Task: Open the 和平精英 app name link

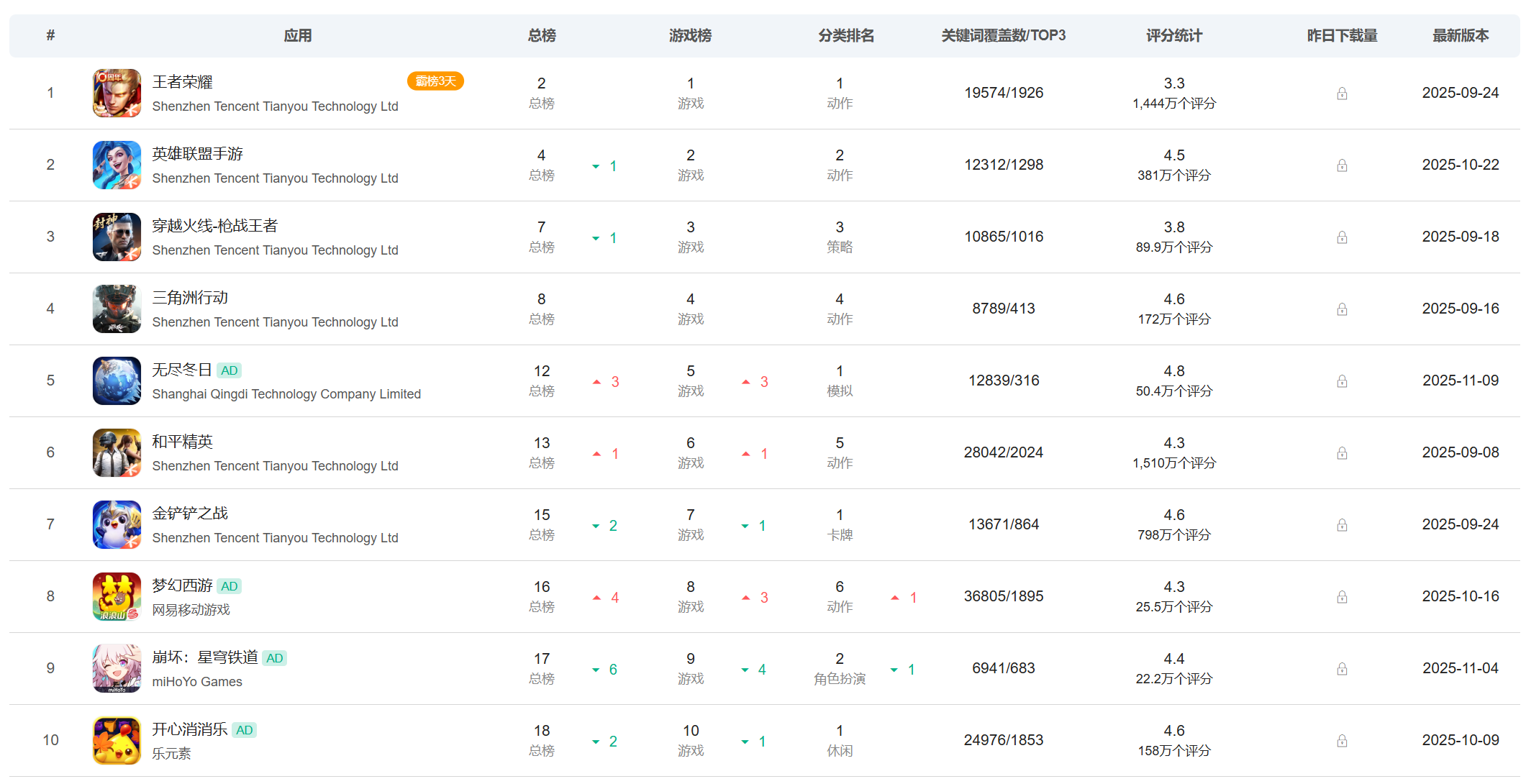Action: (x=182, y=442)
